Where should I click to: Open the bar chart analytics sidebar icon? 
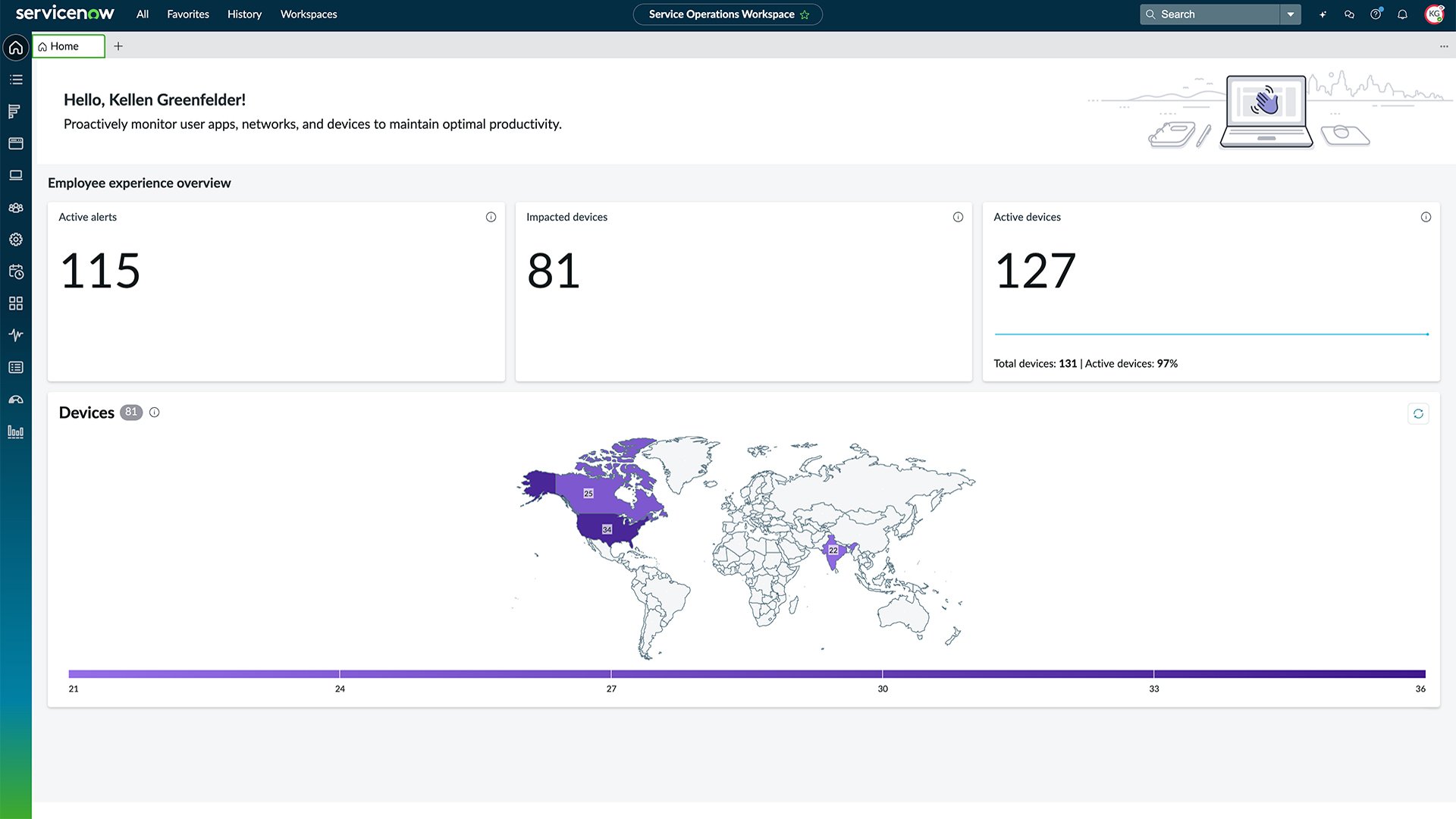[16, 432]
